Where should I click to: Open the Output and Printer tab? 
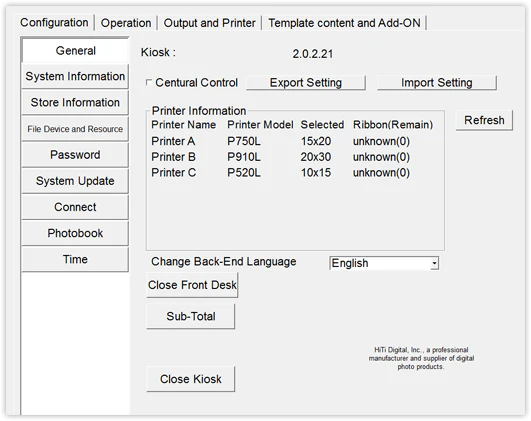pyautogui.click(x=209, y=23)
